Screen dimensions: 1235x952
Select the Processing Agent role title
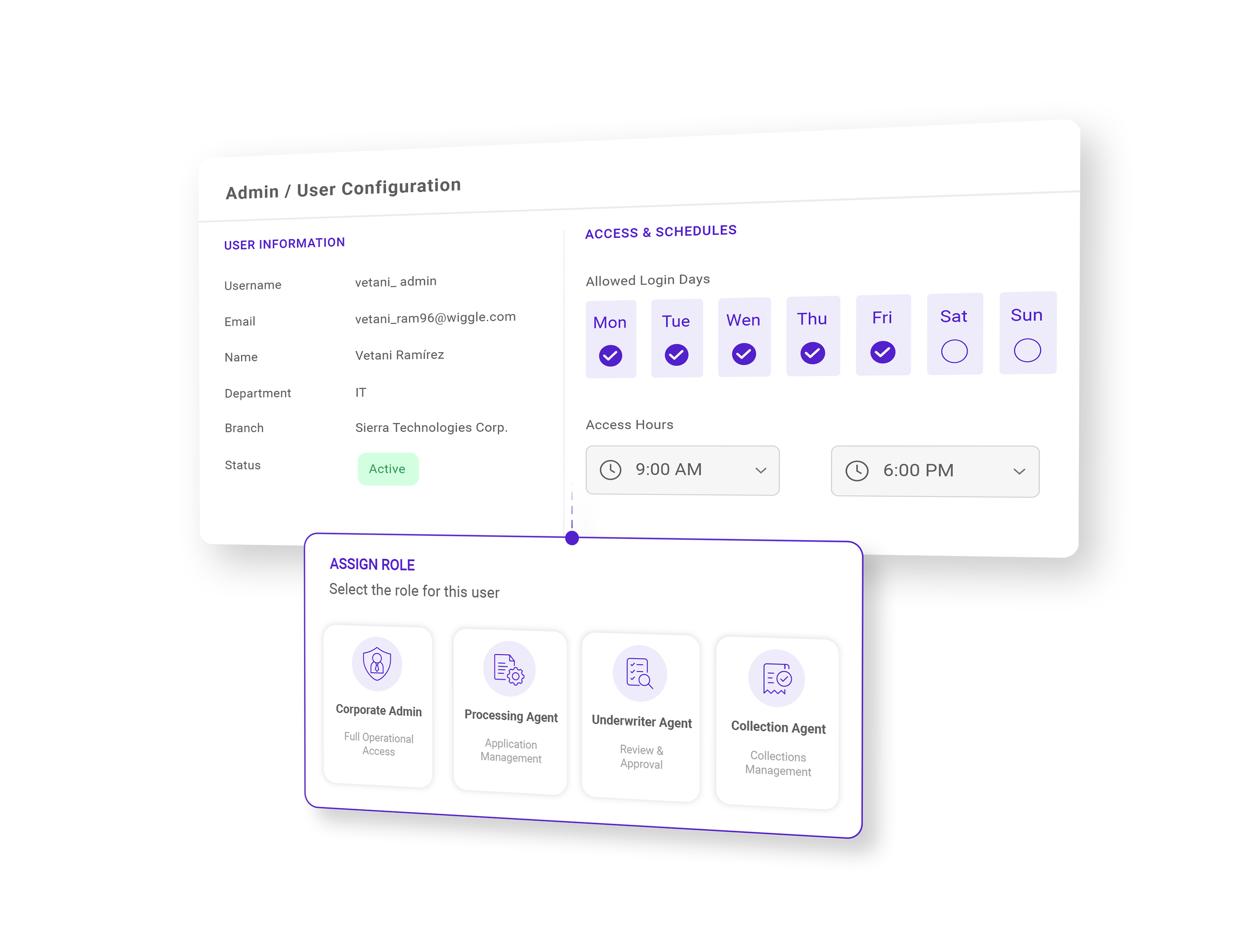click(511, 716)
